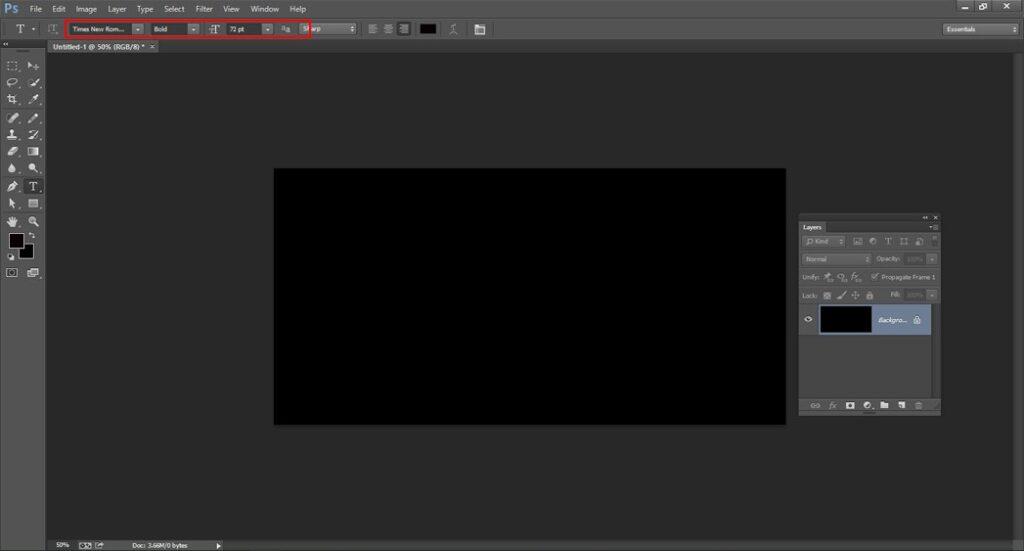1024x551 pixels.
Task: Select the History Brush tool
Action: pos(33,134)
